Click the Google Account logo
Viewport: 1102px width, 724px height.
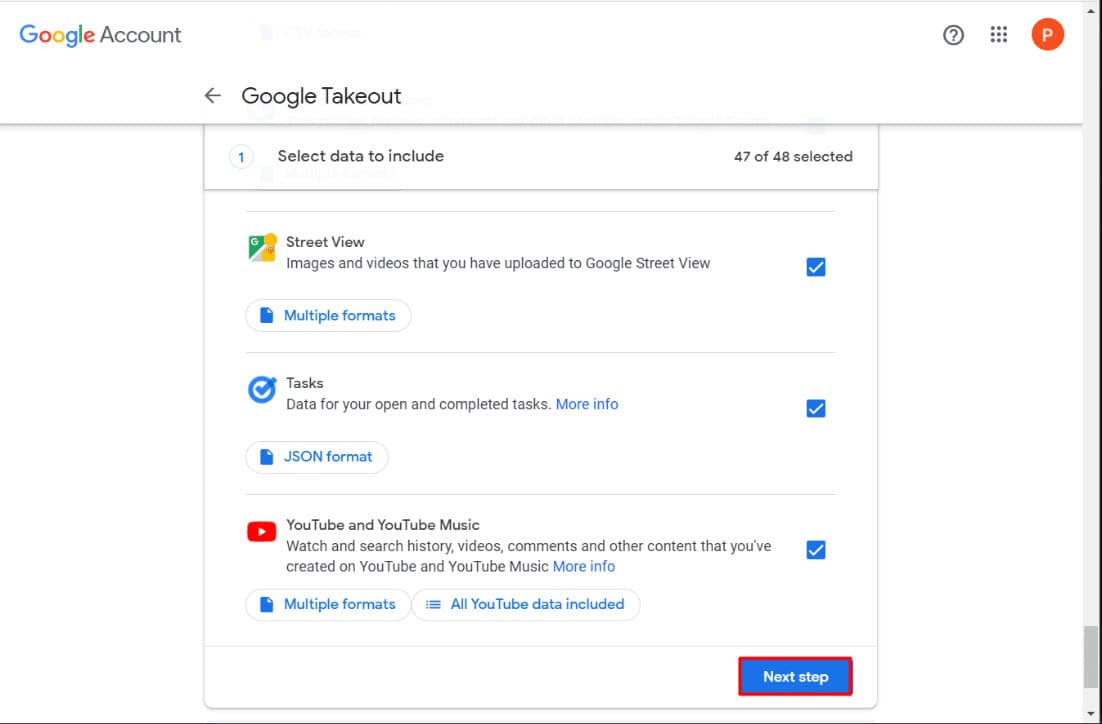pos(101,35)
